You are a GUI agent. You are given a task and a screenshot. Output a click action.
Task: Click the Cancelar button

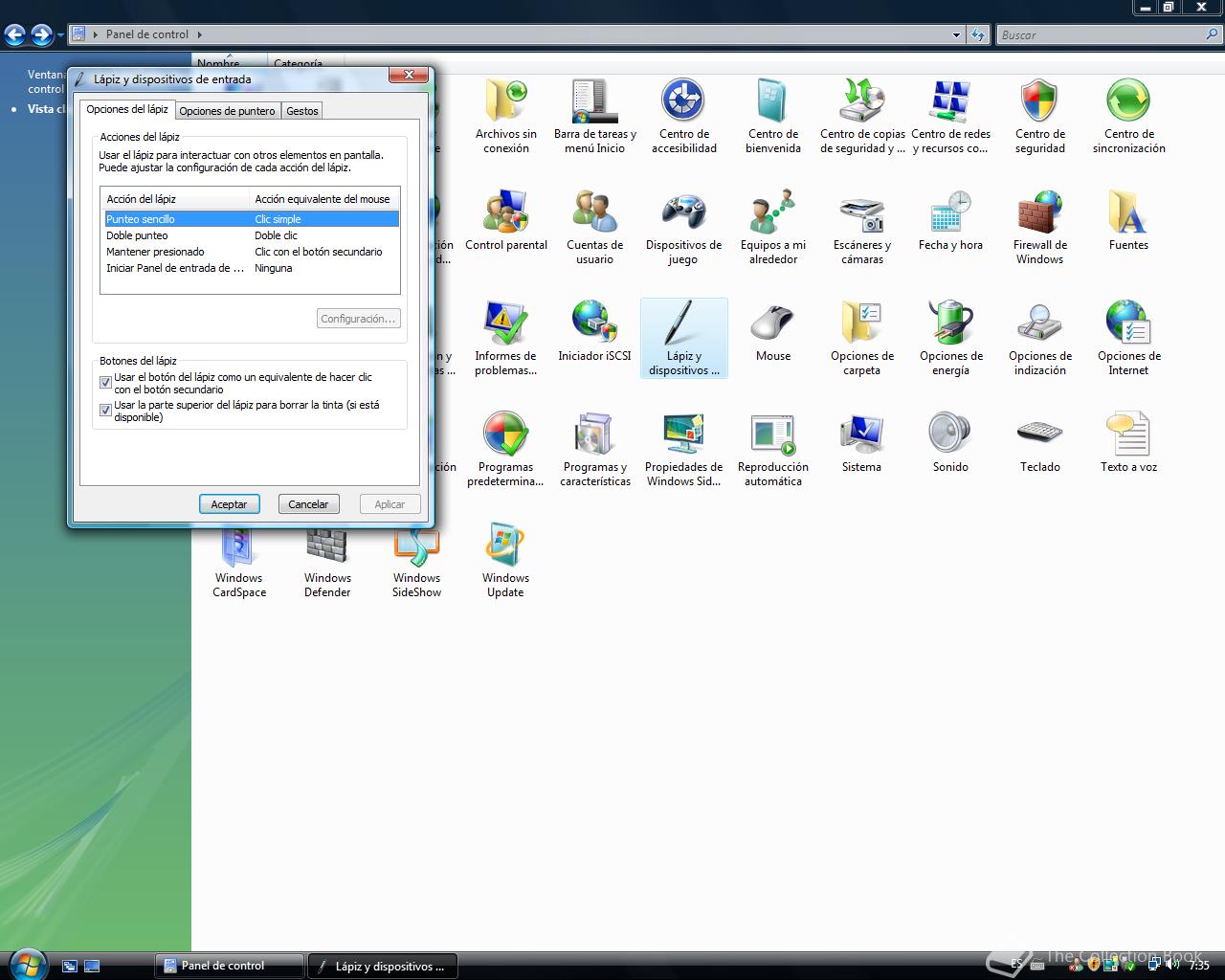(308, 504)
